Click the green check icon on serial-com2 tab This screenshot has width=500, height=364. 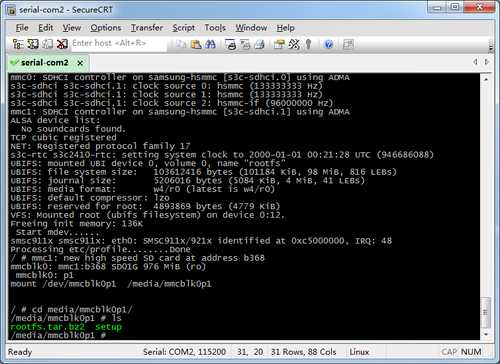click(14, 62)
